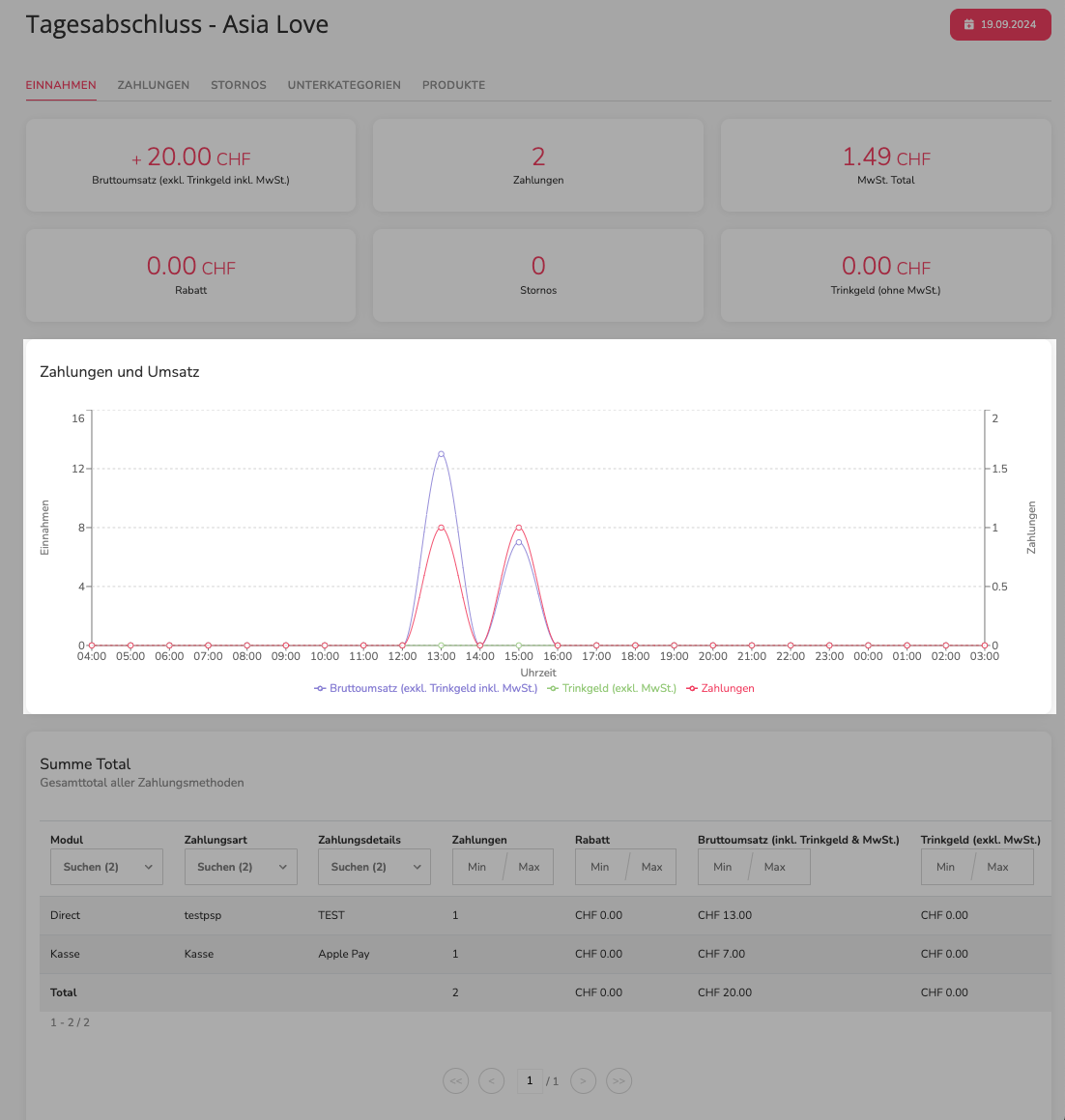Click the Trinkgeld (ohne MwSt.) card
1065x1120 pixels.
click(x=885, y=275)
